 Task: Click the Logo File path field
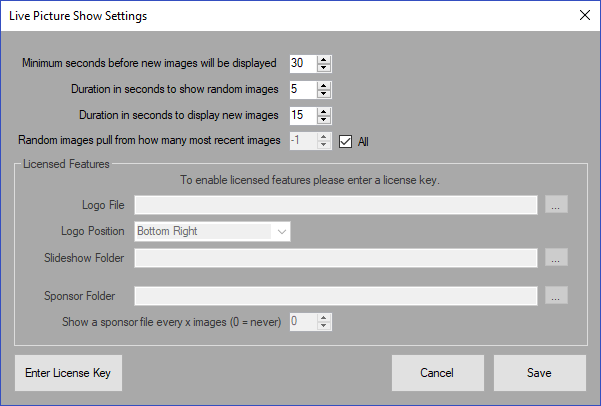point(336,205)
